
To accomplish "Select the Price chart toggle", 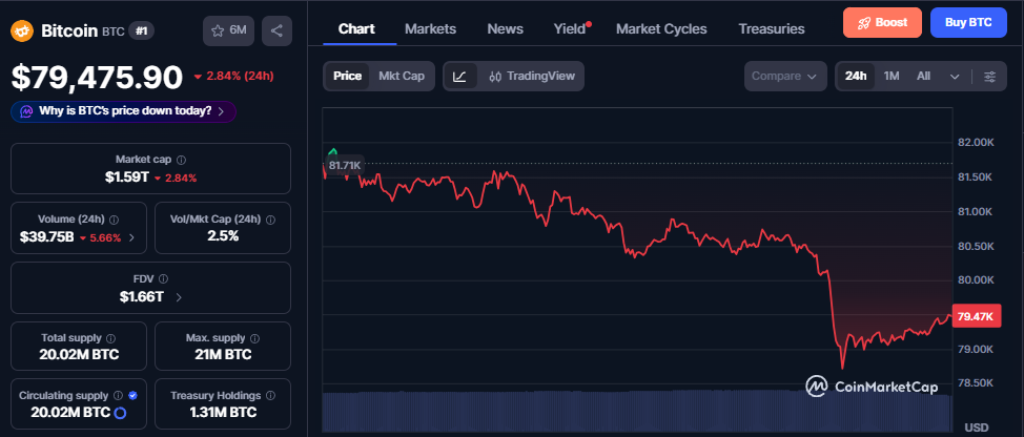I will [347, 76].
